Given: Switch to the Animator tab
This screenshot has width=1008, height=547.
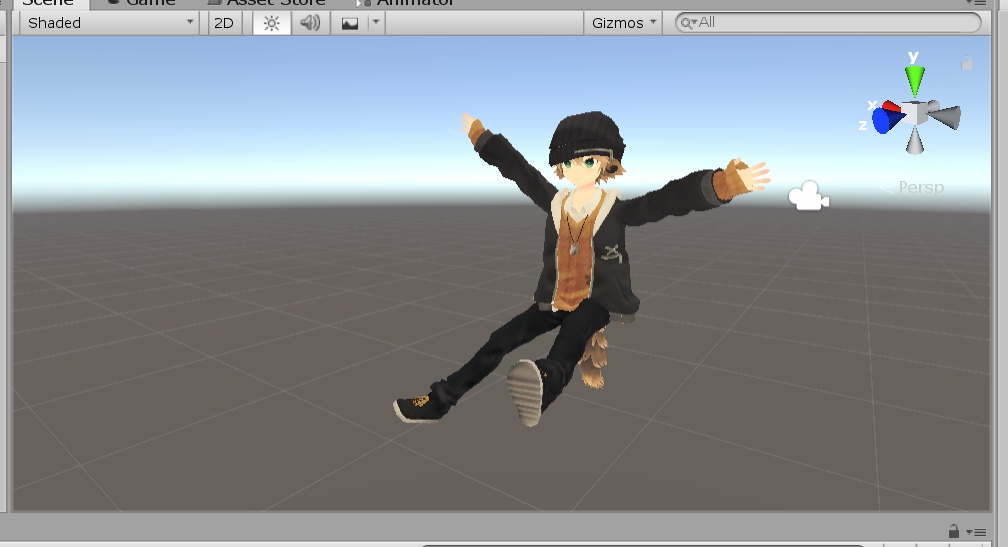Looking at the screenshot, I should point(407,3).
